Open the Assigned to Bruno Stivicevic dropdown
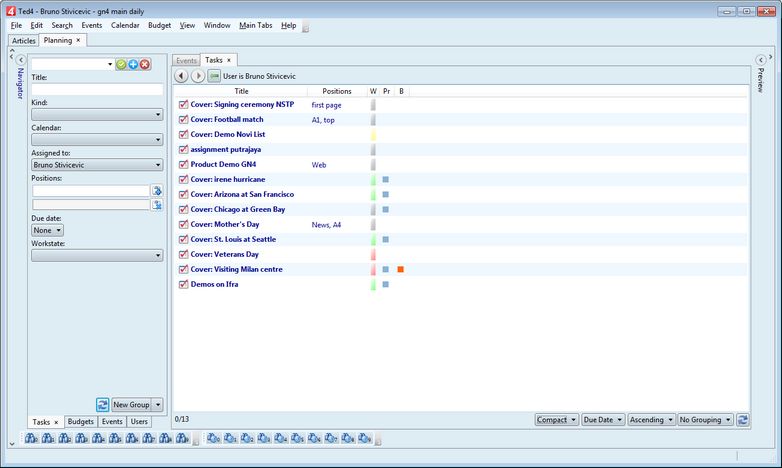 click(97, 165)
